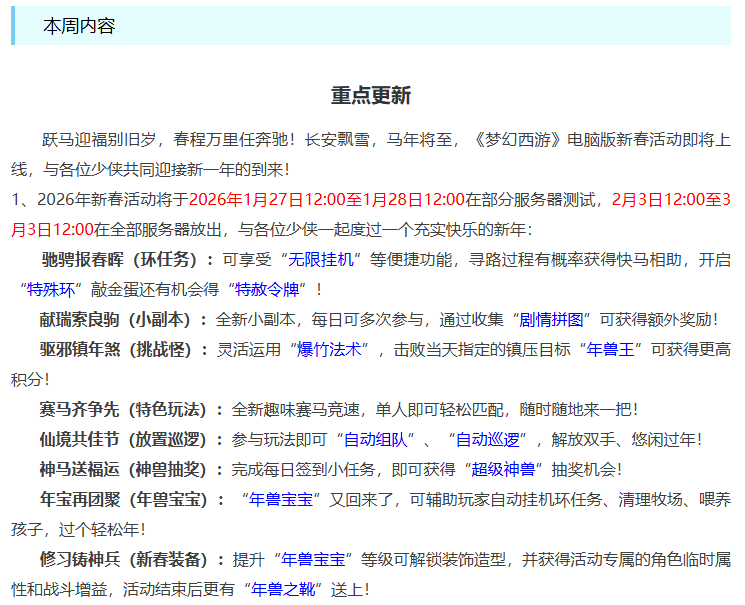Click the bold "神马送福运（神兽抽奖）" heading

(x=134, y=468)
